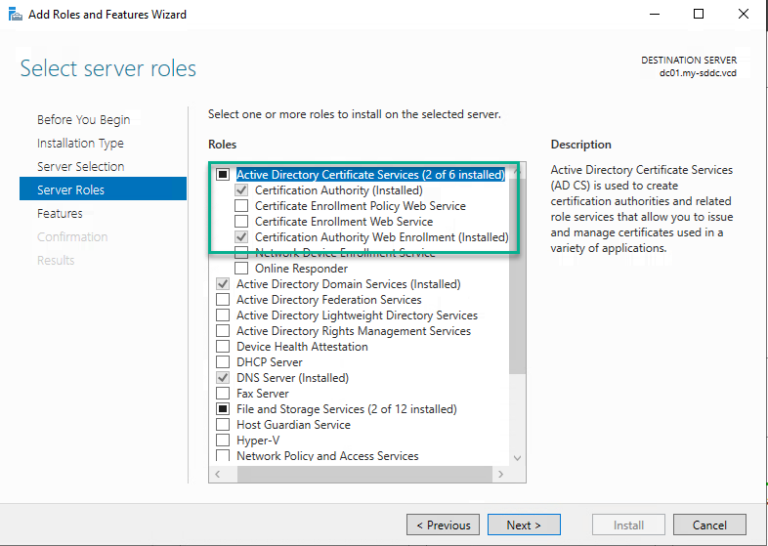Check Certificate Enrollment Policy Web Service
The image size is (768, 546).
[241, 206]
